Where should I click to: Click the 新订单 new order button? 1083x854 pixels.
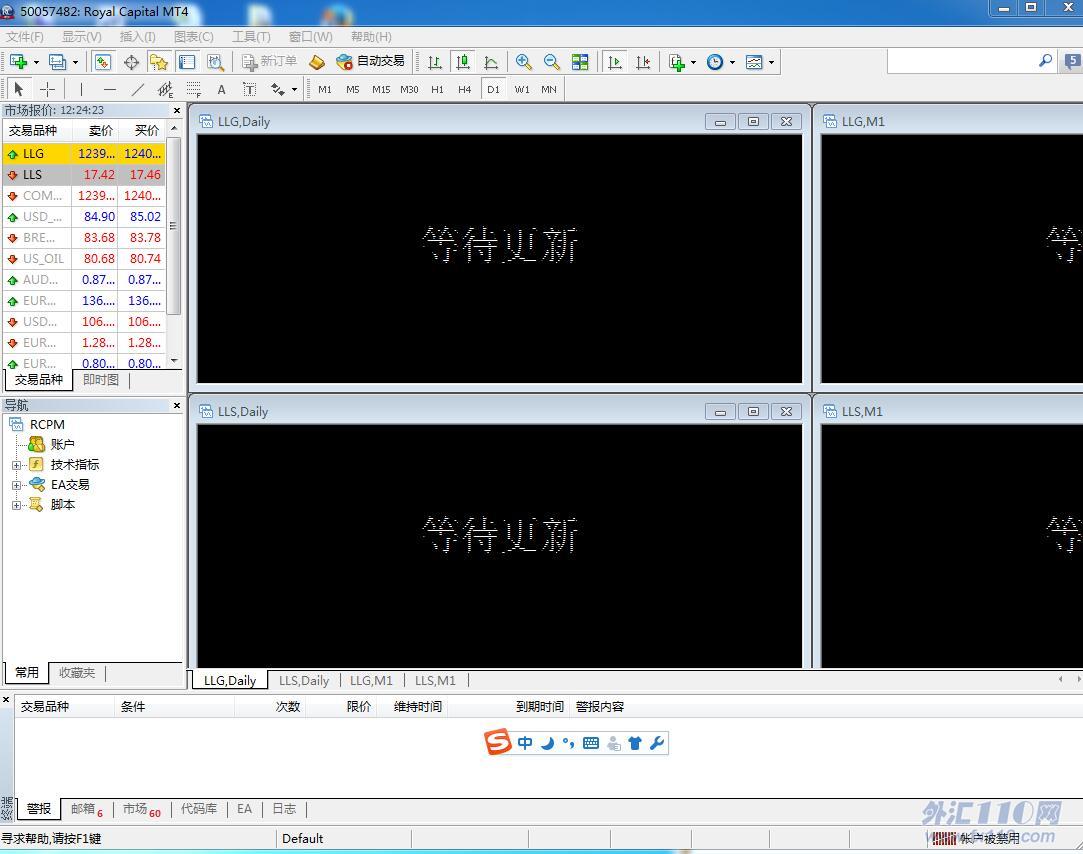tap(269, 61)
